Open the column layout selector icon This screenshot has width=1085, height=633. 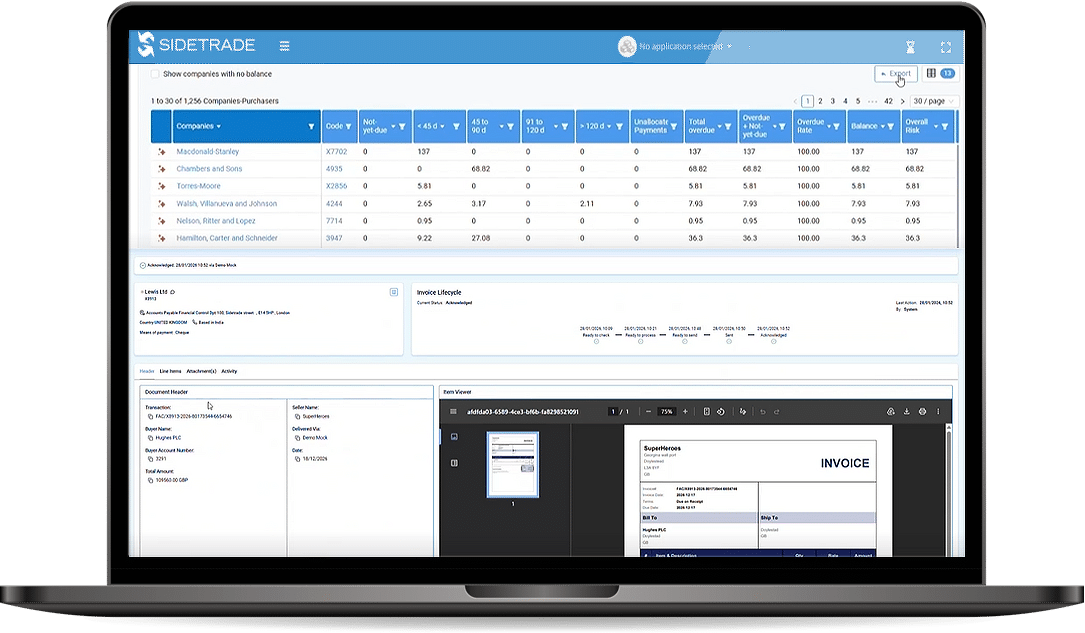[931, 73]
